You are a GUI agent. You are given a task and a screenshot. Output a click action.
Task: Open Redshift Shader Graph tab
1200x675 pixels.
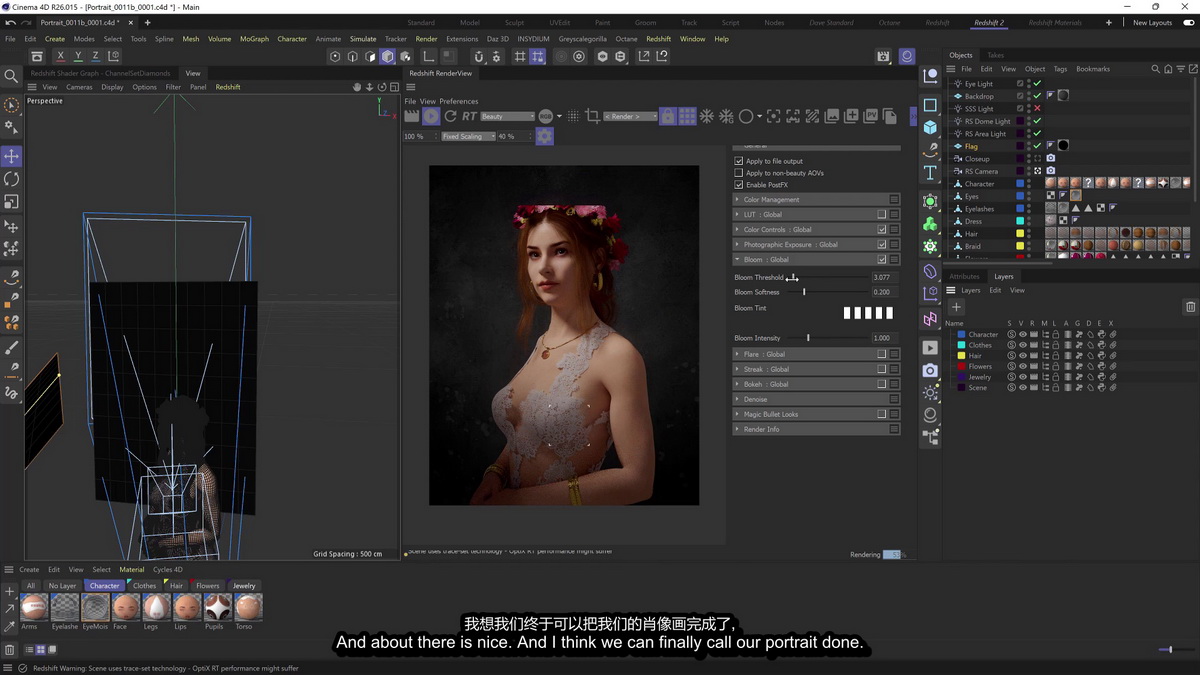(x=101, y=73)
